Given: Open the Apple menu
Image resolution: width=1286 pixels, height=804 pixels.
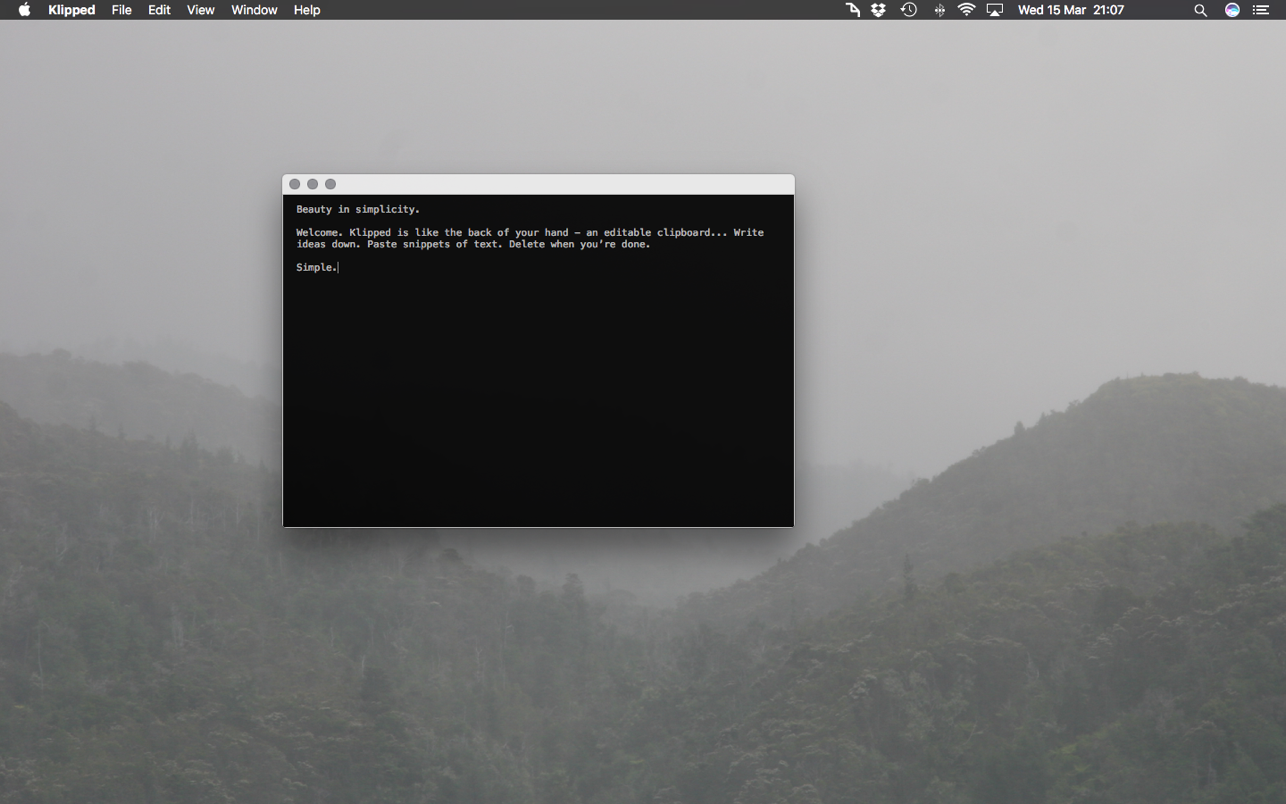Looking at the screenshot, I should 24,10.
